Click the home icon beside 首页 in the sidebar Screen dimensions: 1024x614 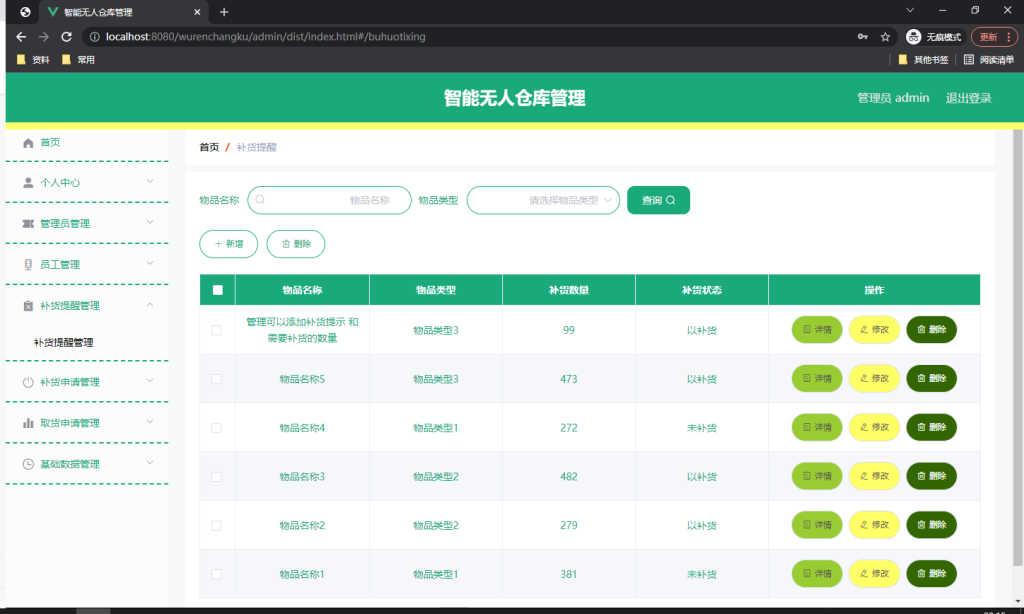tap(28, 143)
